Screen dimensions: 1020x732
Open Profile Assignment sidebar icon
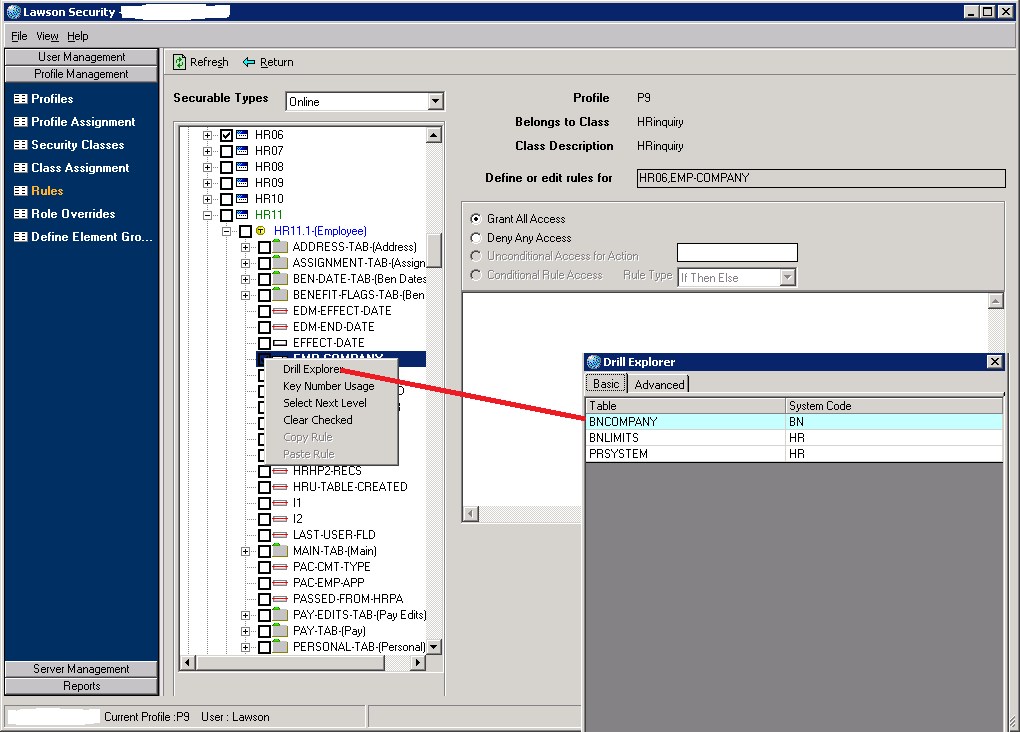point(21,122)
